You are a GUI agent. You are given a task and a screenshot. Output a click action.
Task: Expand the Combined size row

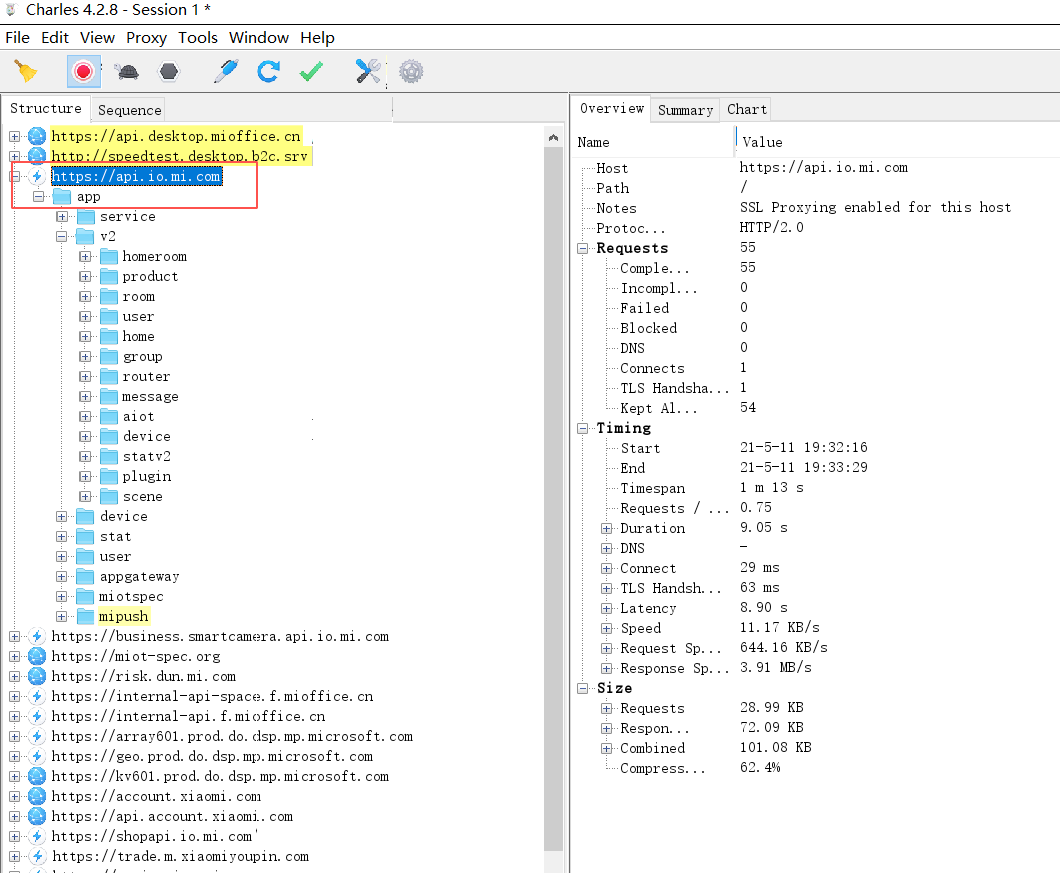(606, 749)
